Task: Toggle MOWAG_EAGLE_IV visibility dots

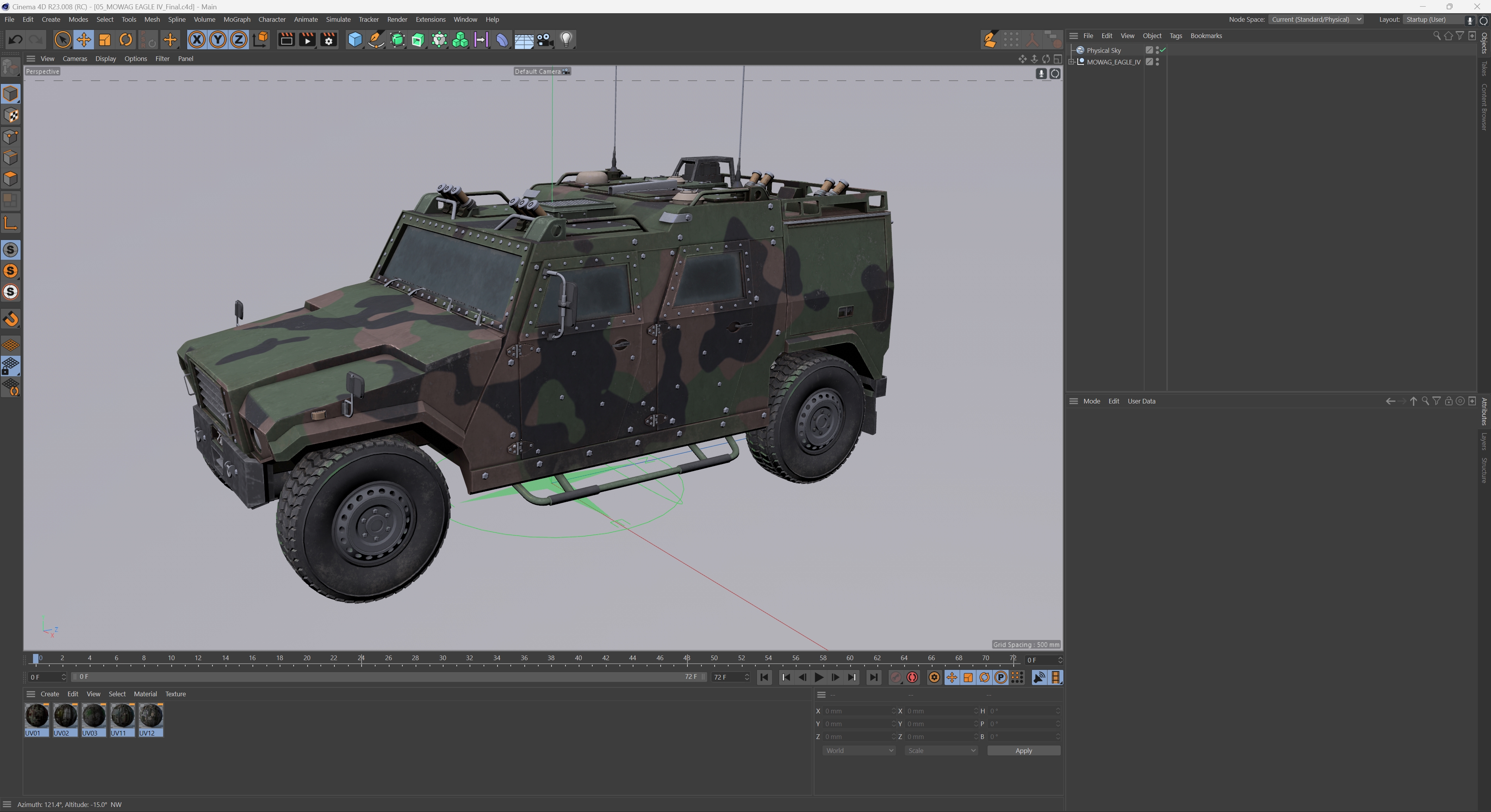Action: [1157, 62]
